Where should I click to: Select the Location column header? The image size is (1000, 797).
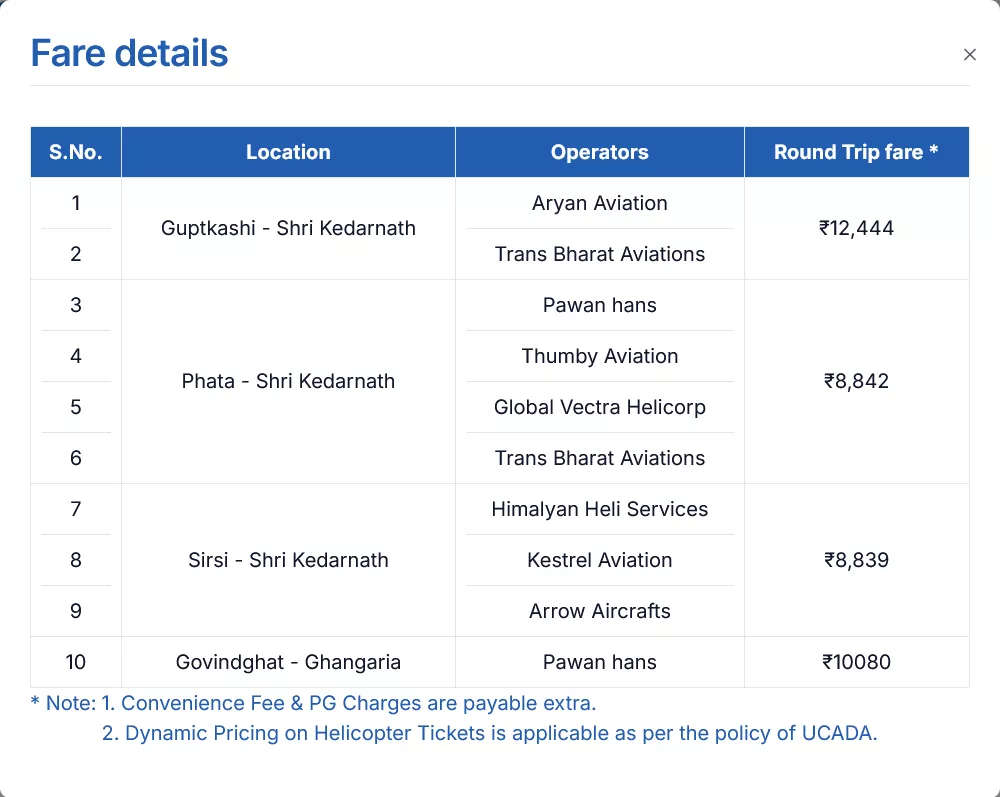click(288, 152)
